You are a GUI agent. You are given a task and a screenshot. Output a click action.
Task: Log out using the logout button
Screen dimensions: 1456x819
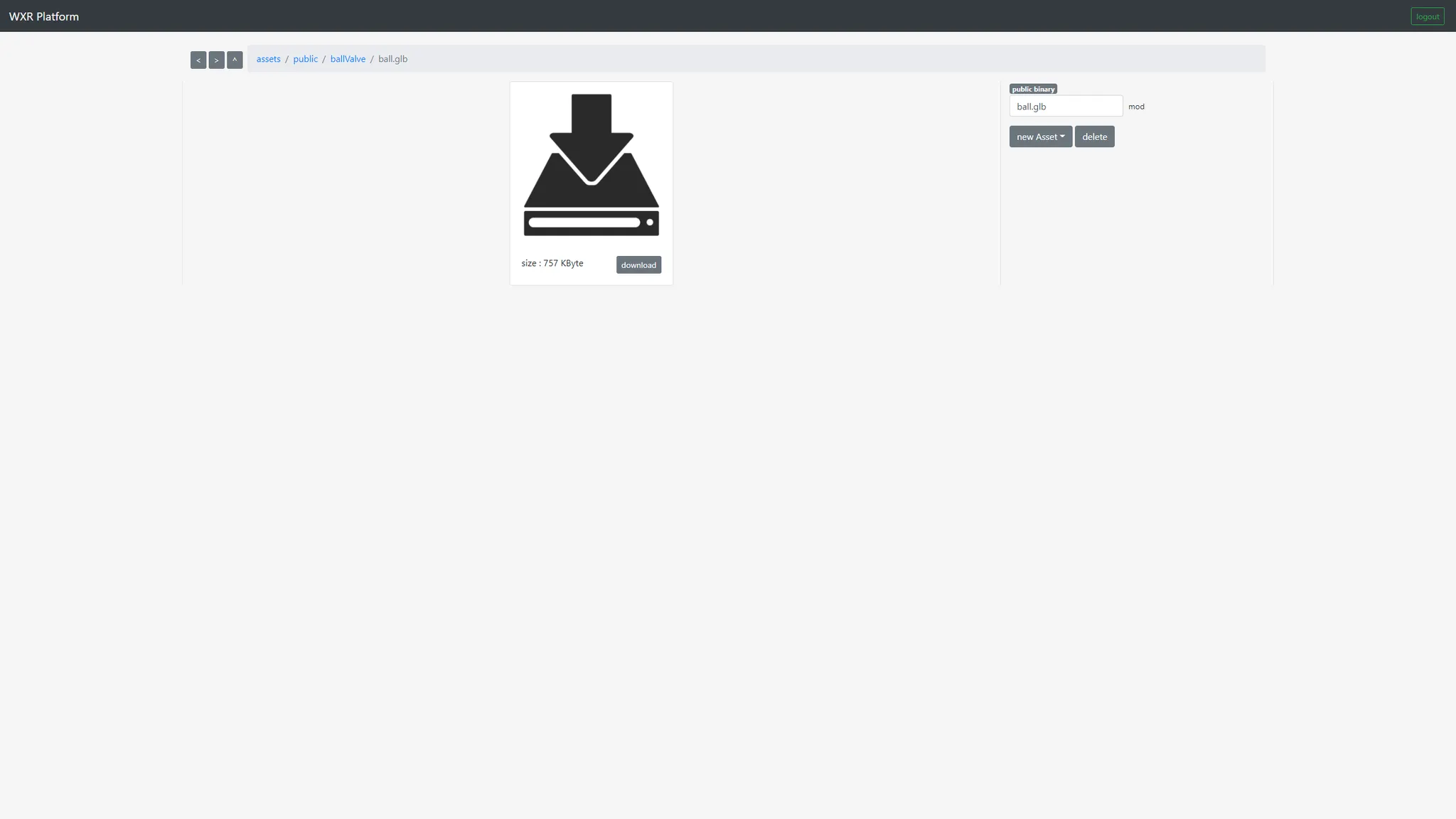point(1427,16)
